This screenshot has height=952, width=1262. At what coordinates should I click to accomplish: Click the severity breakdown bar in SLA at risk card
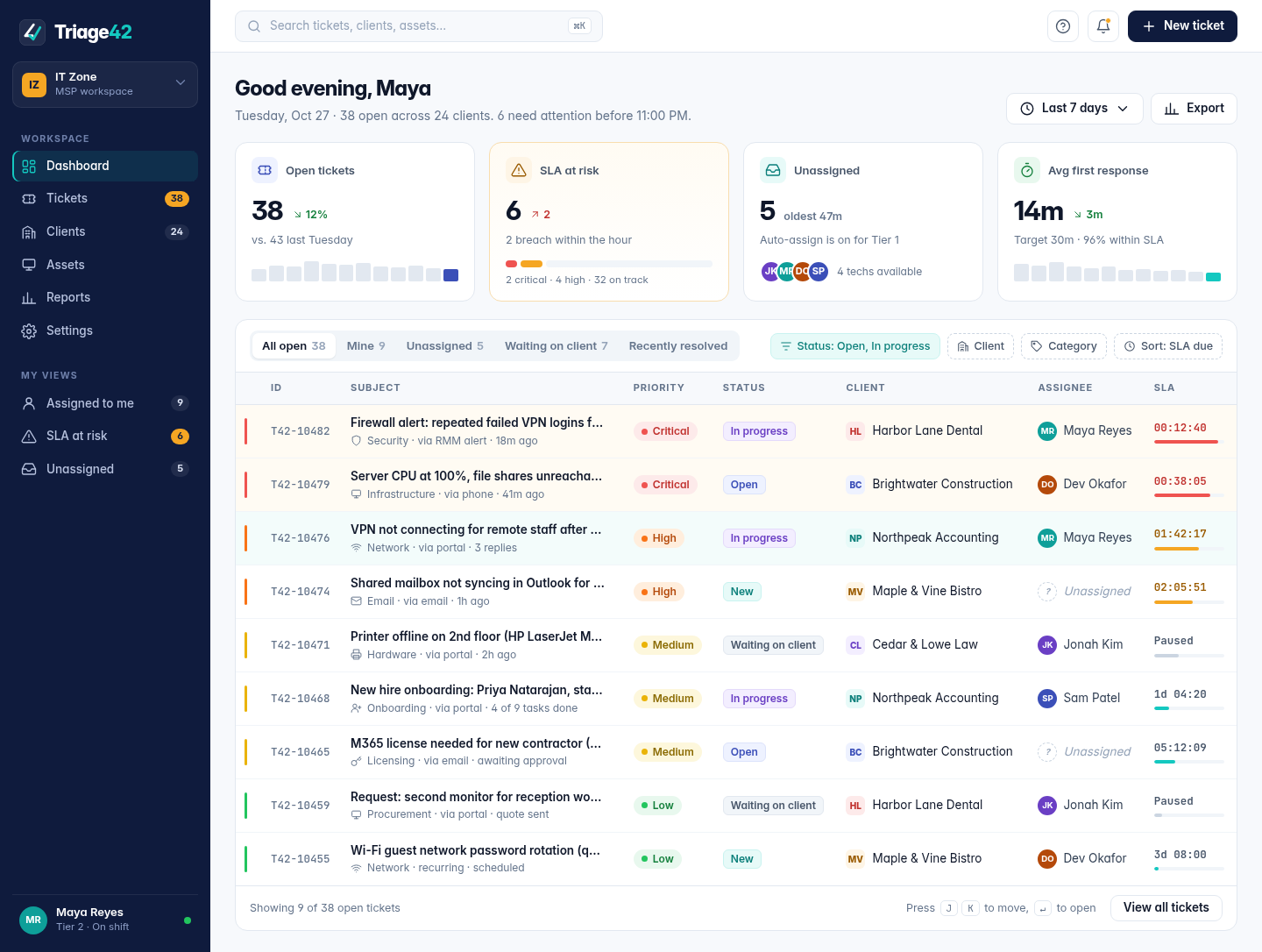click(x=609, y=264)
